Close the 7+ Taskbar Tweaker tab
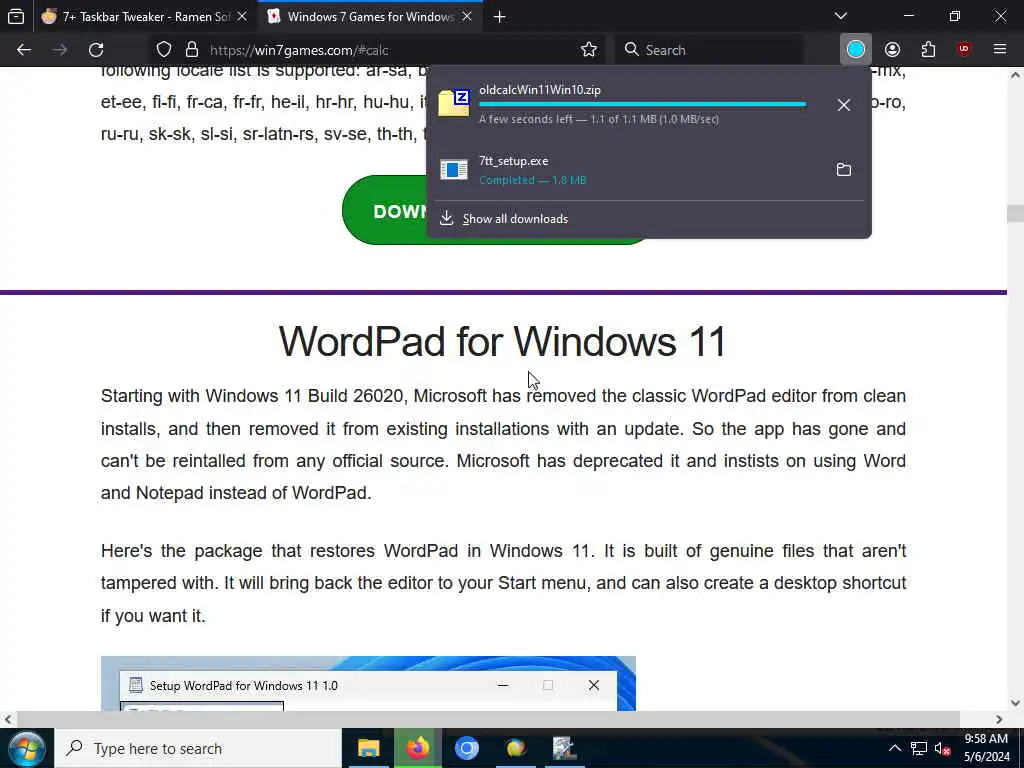 pyautogui.click(x=242, y=17)
